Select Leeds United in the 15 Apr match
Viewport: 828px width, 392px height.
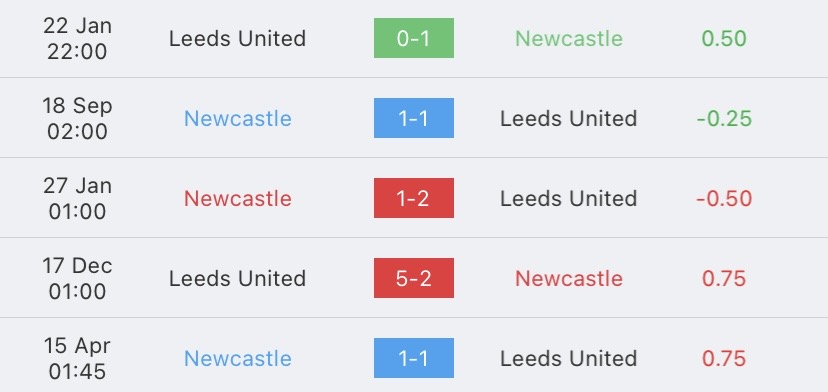tap(569, 359)
